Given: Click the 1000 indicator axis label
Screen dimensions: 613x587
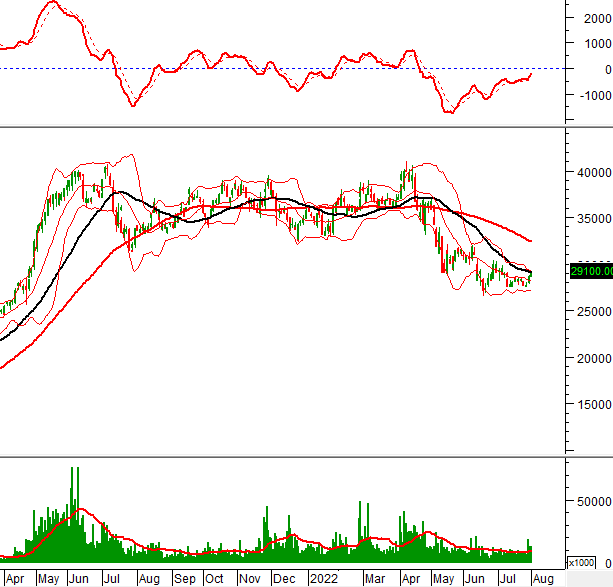Looking at the screenshot, I should click(x=598, y=44).
